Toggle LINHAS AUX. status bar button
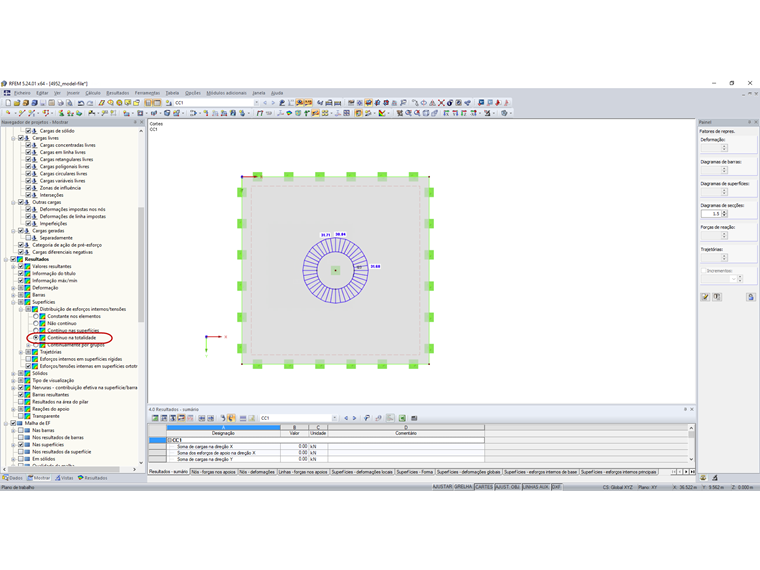Screen dimensions: 760x570 (x=536, y=487)
